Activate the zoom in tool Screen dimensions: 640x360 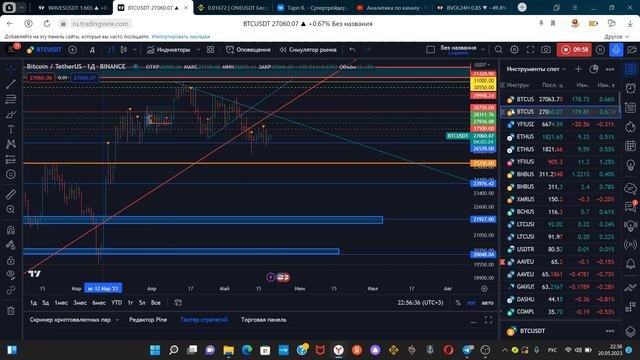tap(11, 209)
